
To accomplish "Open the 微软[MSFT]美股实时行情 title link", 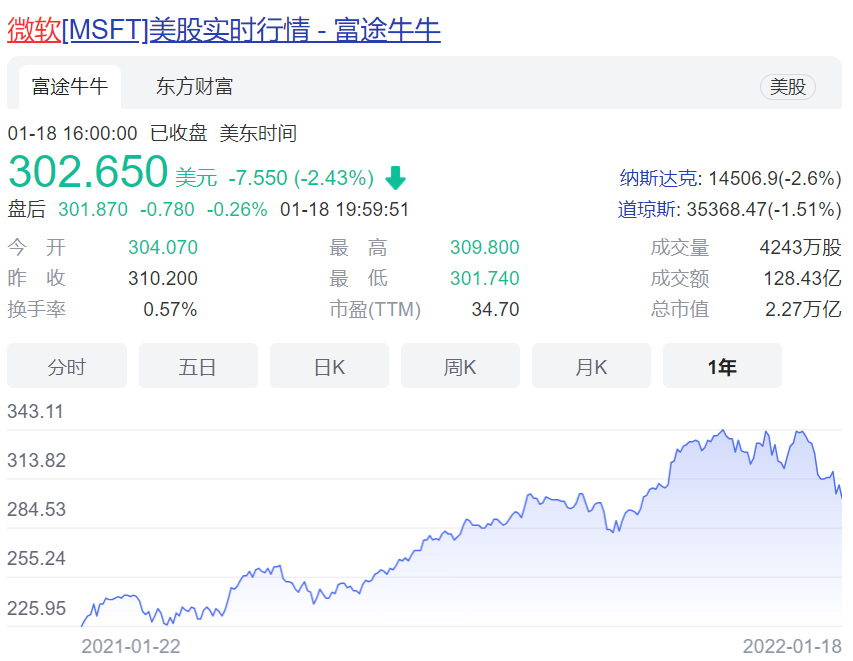I will pyautogui.click(x=224, y=29).
